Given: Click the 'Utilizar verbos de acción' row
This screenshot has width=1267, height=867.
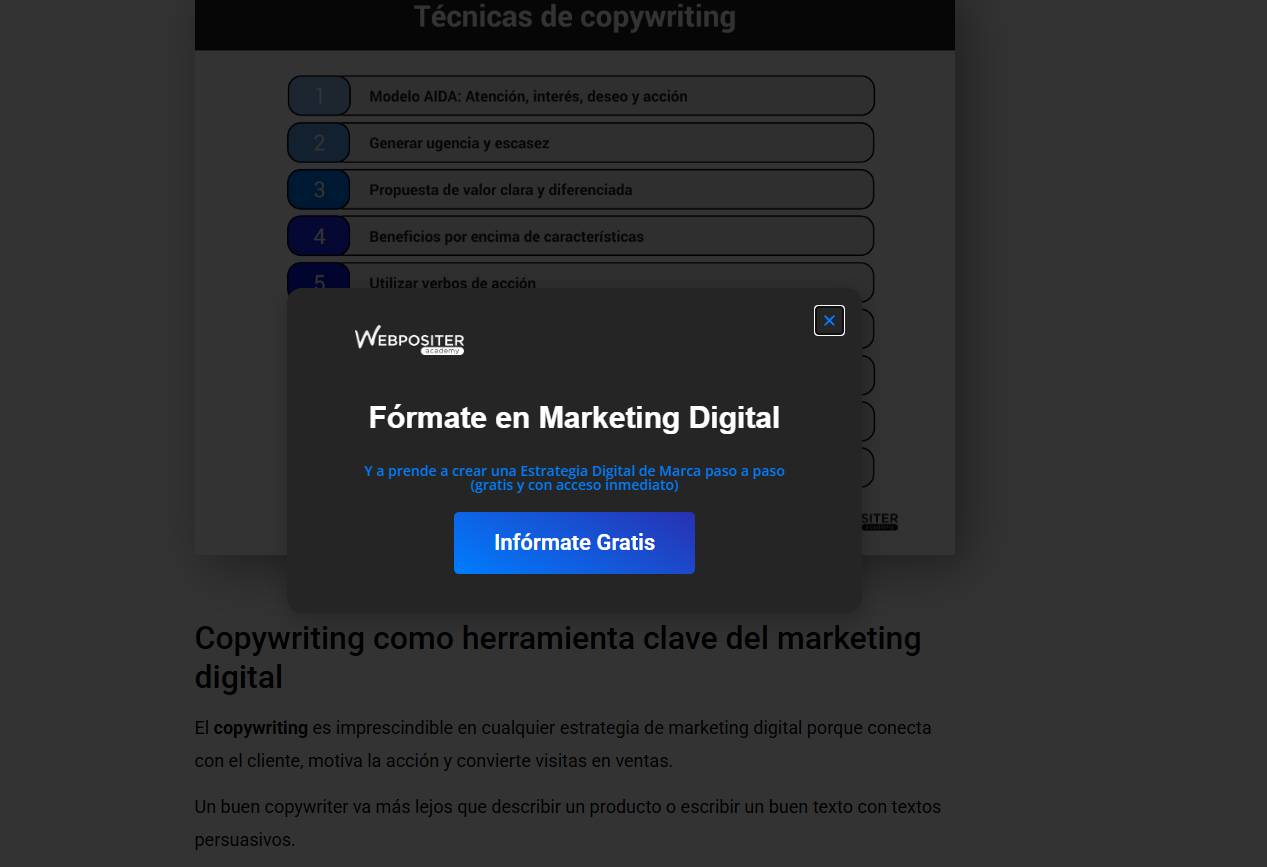Looking at the screenshot, I should point(452,283).
